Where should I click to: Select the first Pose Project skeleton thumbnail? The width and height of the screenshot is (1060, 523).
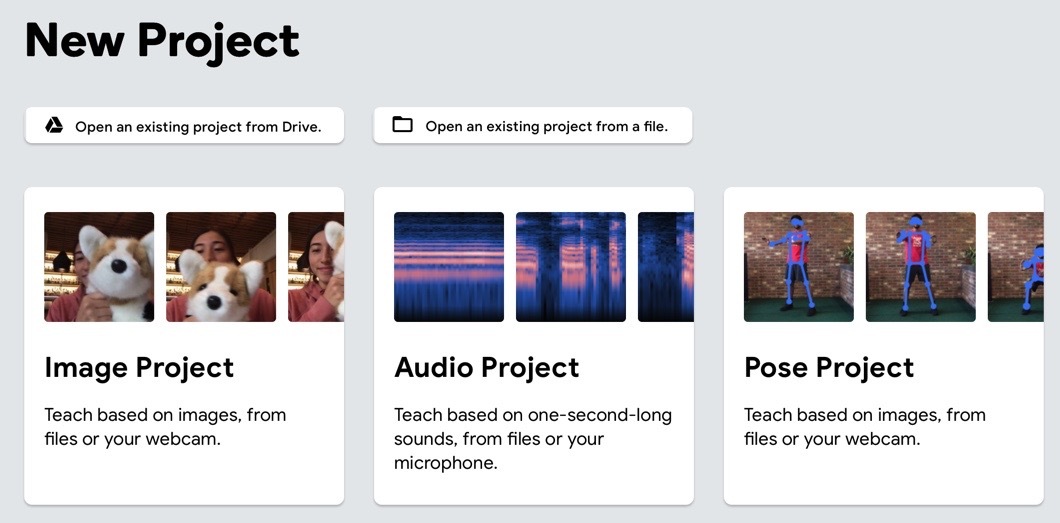pos(799,267)
